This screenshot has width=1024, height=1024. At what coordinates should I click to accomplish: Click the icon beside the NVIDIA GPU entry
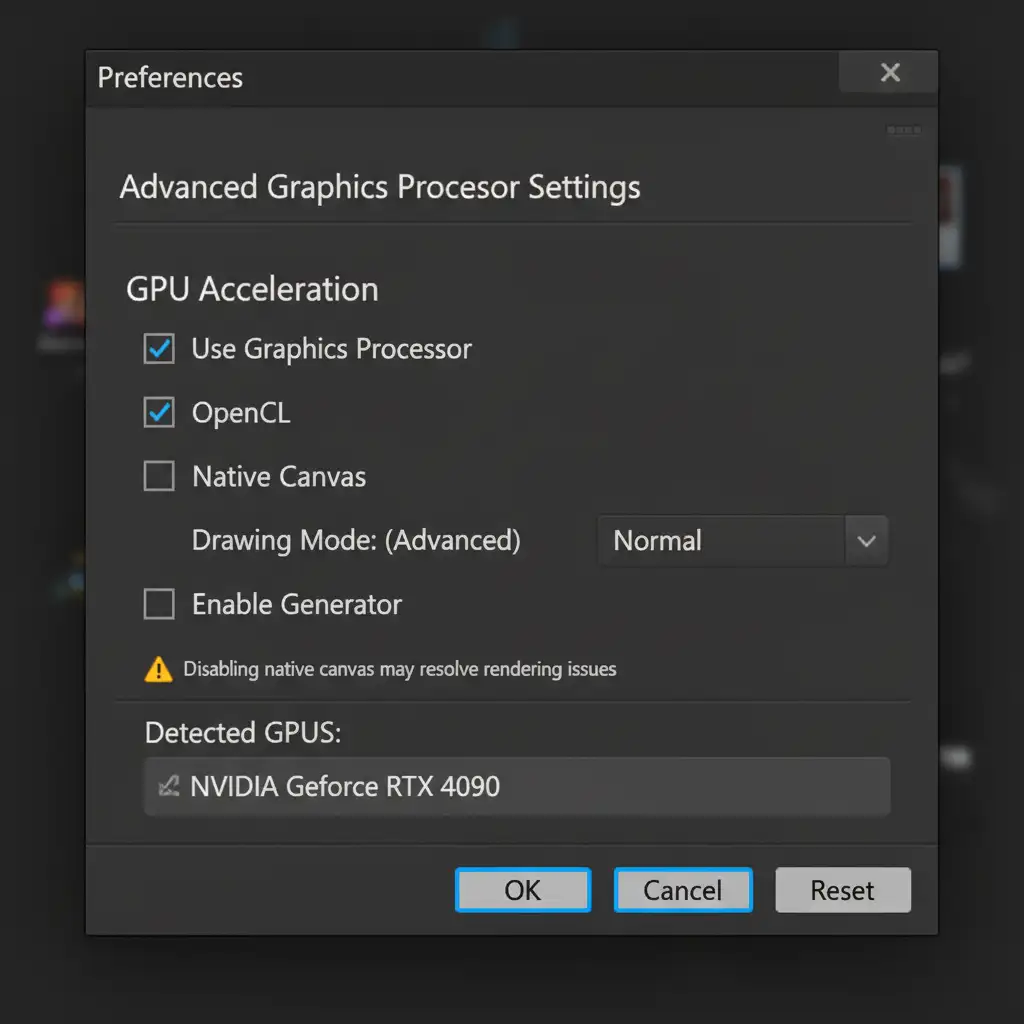coord(169,786)
